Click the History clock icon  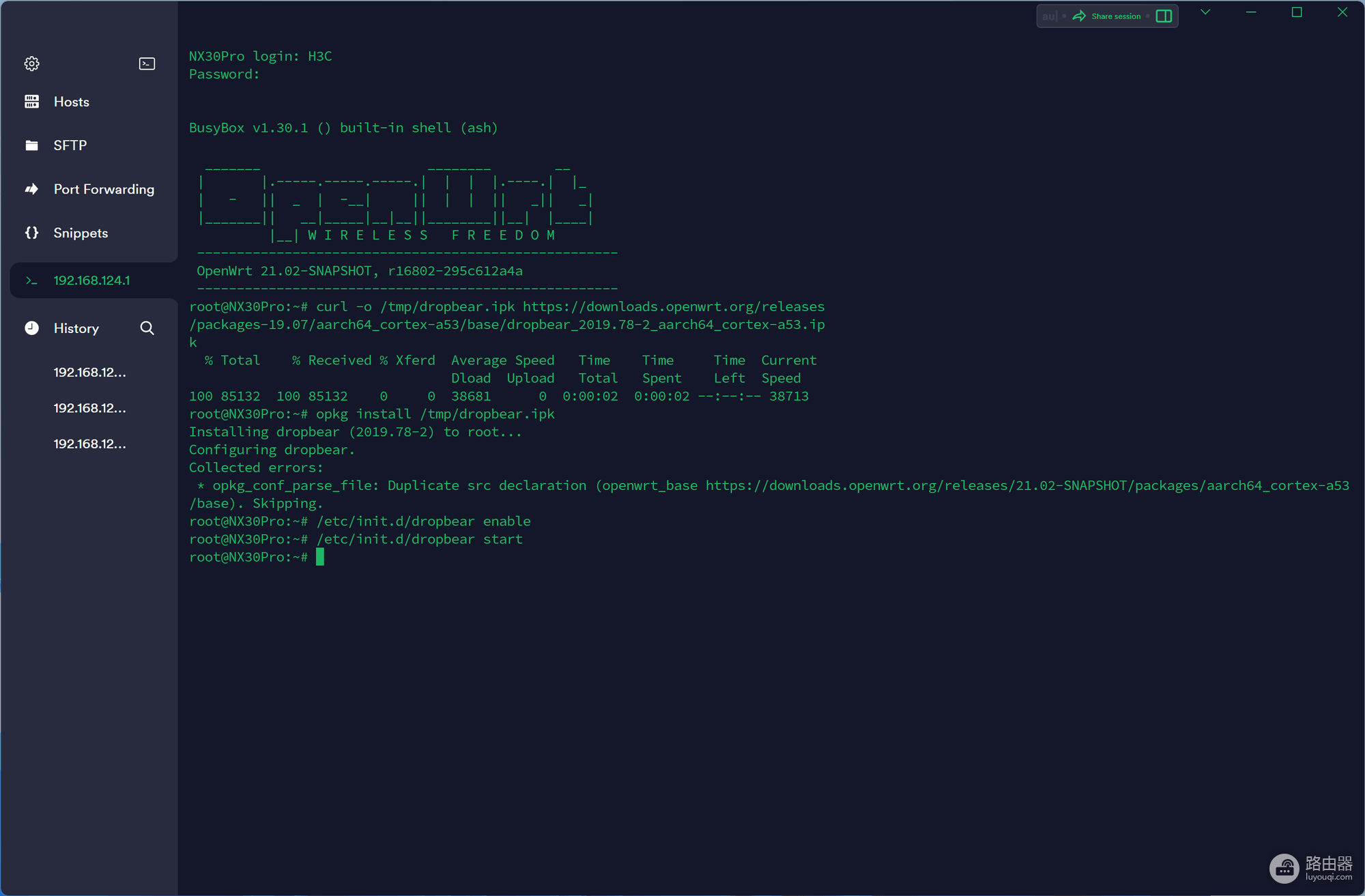click(x=31, y=328)
